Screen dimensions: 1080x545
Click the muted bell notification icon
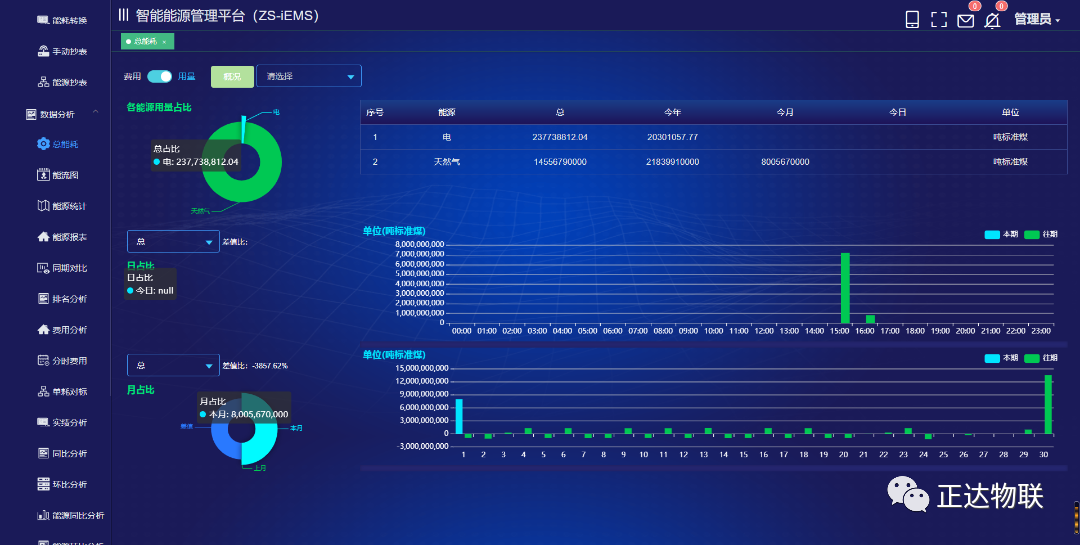[x=992, y=21]
